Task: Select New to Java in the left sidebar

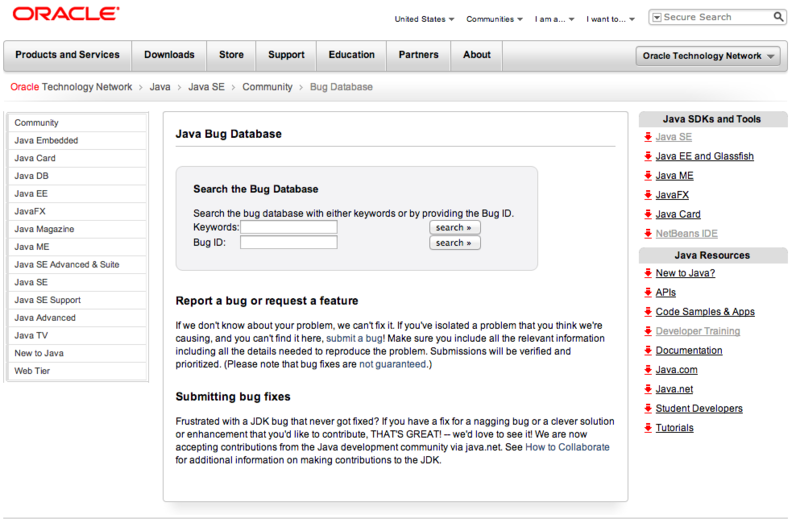Action: (78, 353)
